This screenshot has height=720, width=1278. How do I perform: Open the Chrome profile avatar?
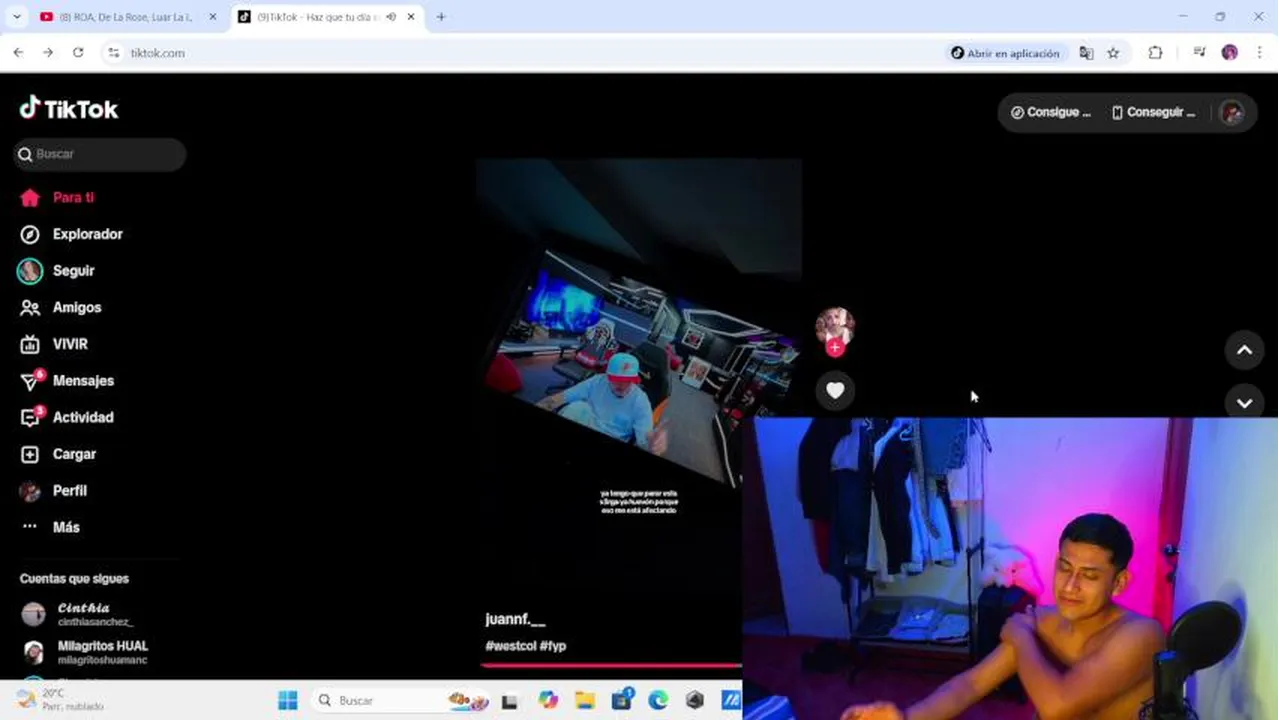[x=1230, y=53]
